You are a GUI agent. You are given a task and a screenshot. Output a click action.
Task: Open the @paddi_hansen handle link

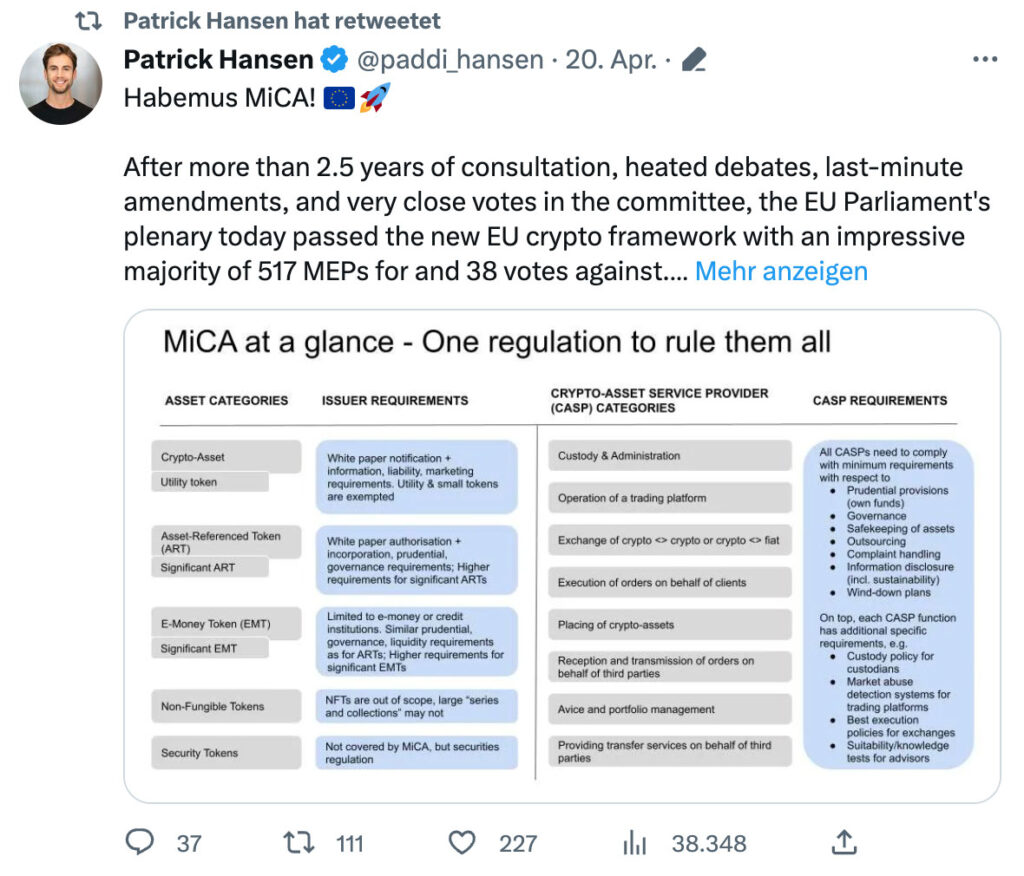click(450, 59)
